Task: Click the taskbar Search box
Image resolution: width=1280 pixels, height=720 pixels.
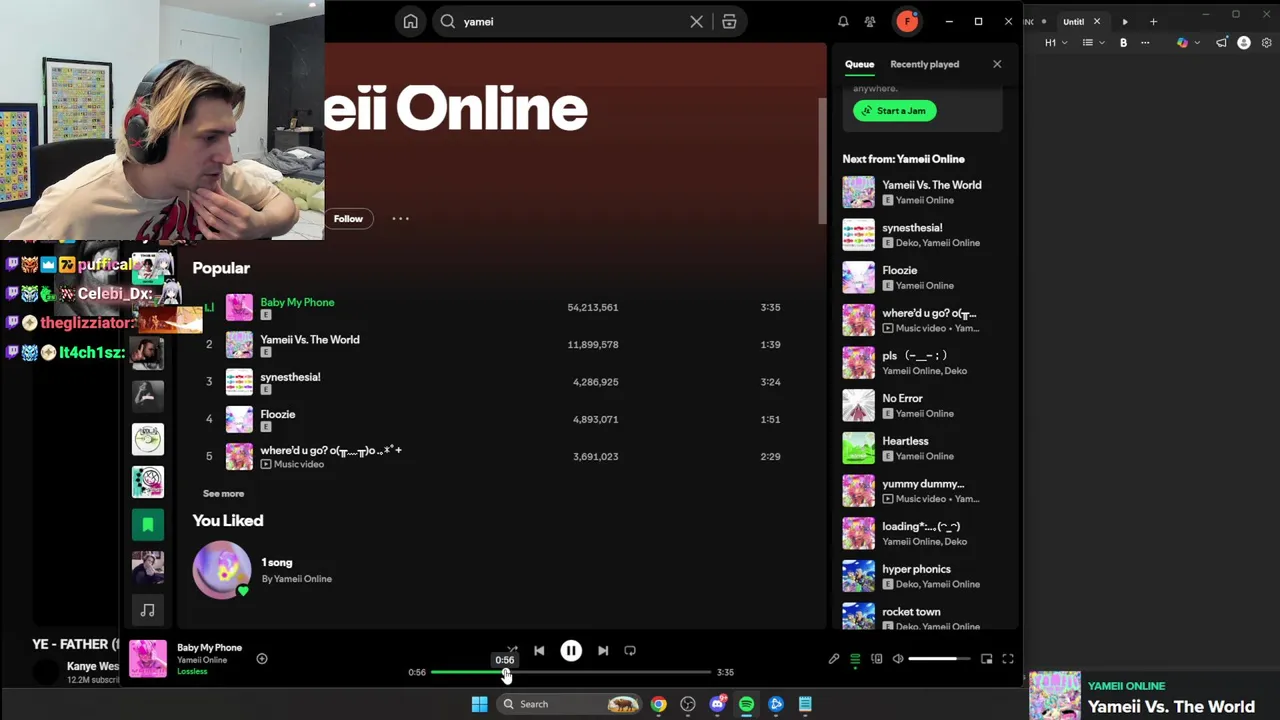Action: (569, 704)
